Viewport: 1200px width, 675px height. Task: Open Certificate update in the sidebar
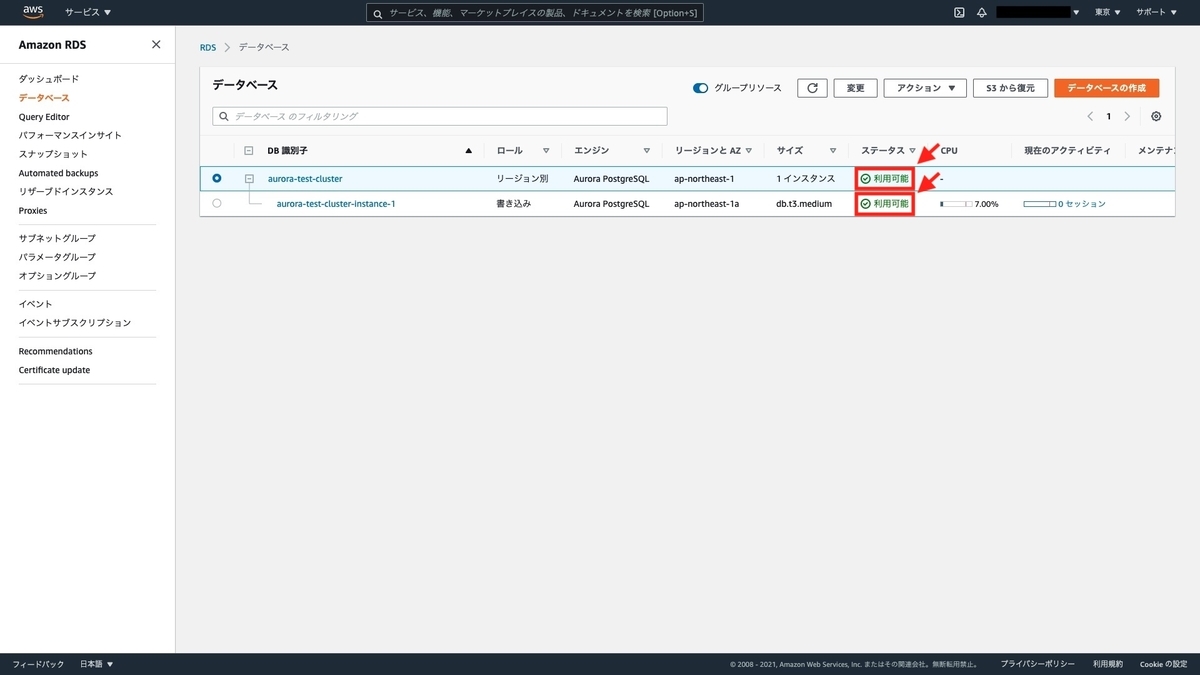click(54, 370)
